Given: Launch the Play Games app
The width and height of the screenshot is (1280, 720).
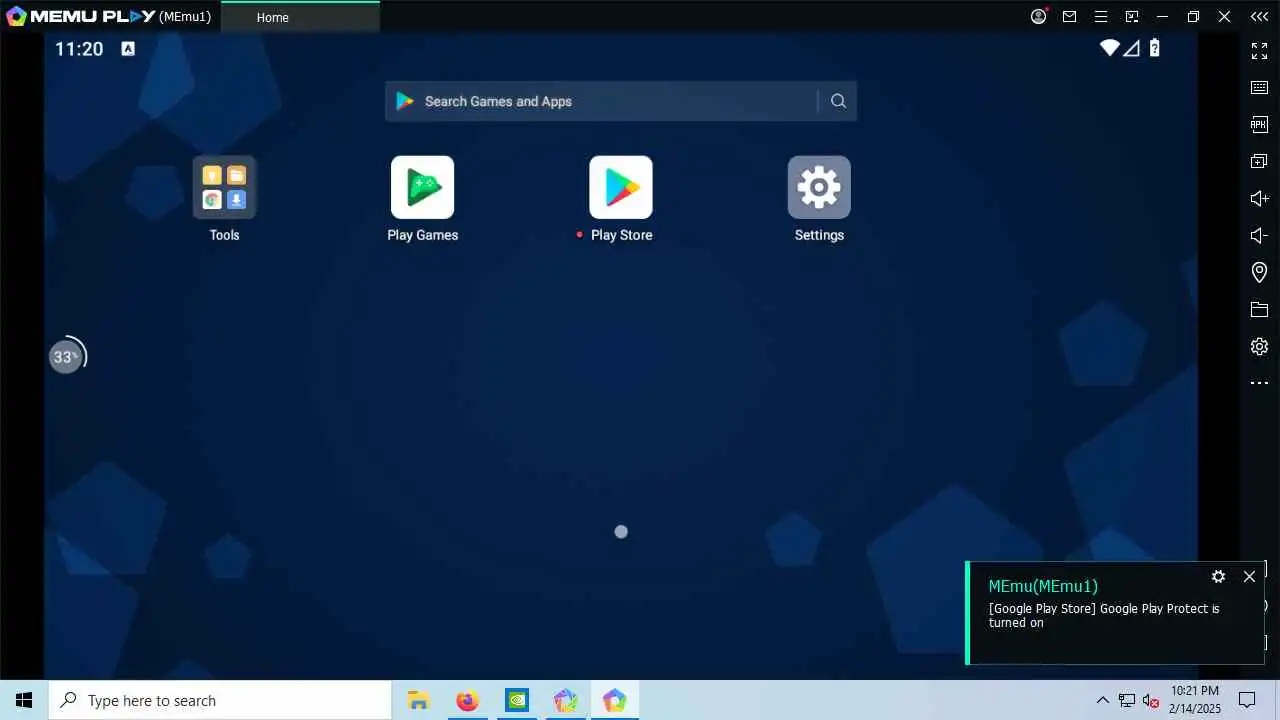Looking at the screenshot, I should 422,187.
